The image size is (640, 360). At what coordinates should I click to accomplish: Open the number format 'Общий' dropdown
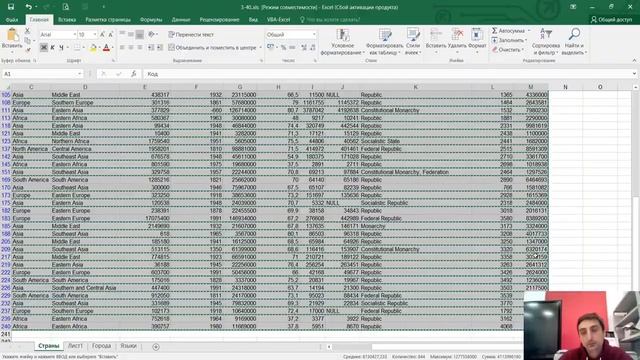point(314,35)
